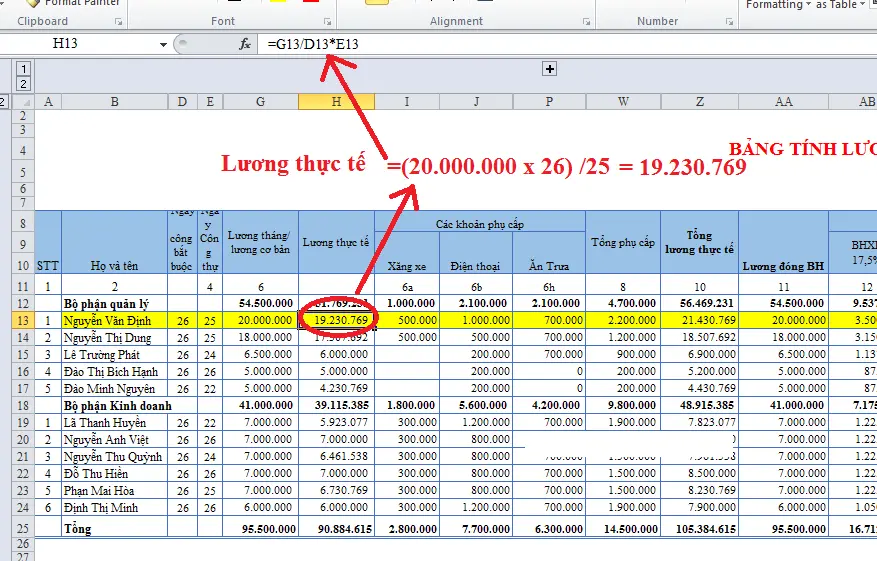Click the cell showing 6.461.538
Image resolution: width=877 pixels, height=561 pixels.
[x=336, y=456]
